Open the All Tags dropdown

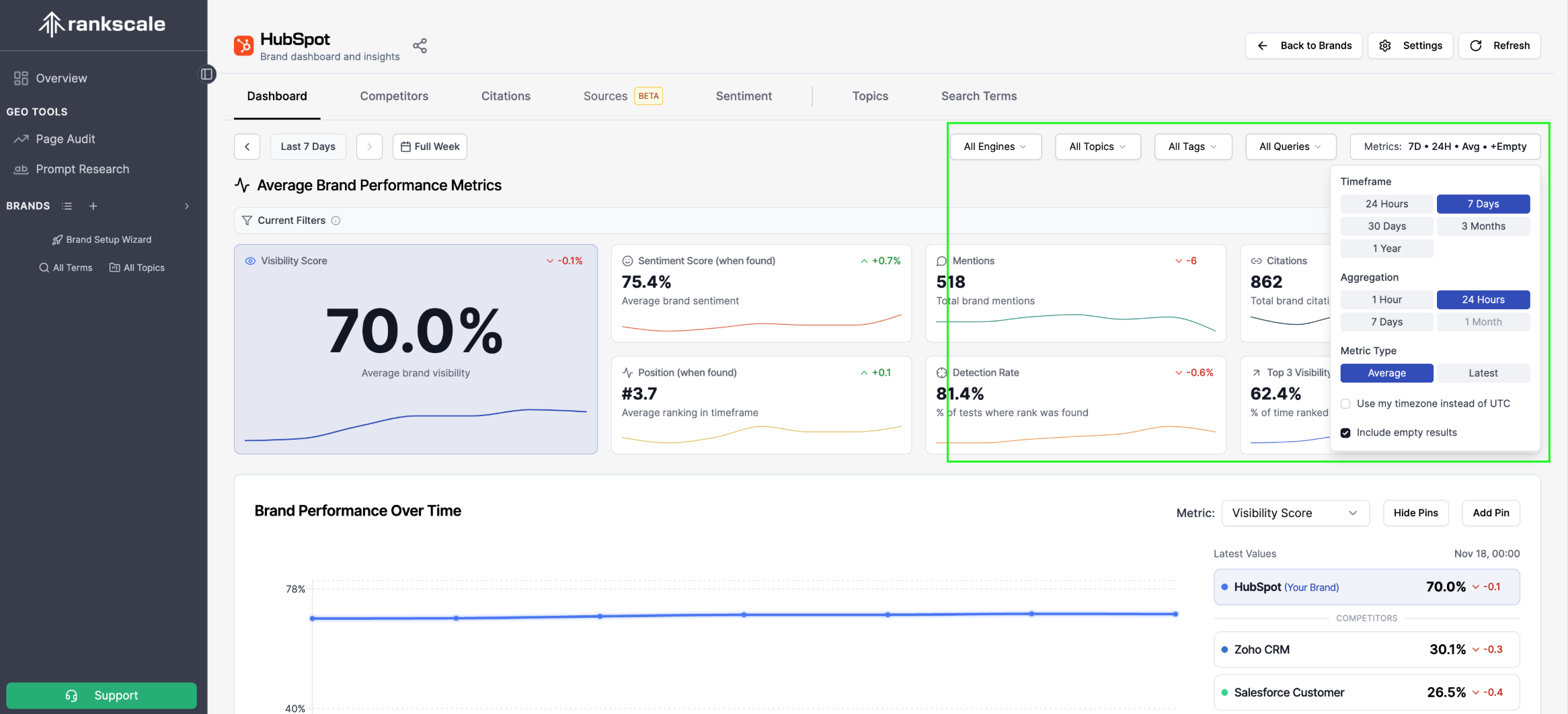coord(1193,147)
